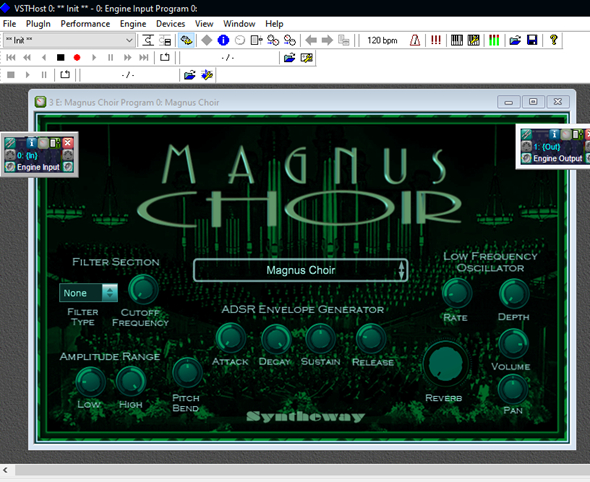Click the clock-like round toolbar icon
590x482 pixels.
pos(240,40)
